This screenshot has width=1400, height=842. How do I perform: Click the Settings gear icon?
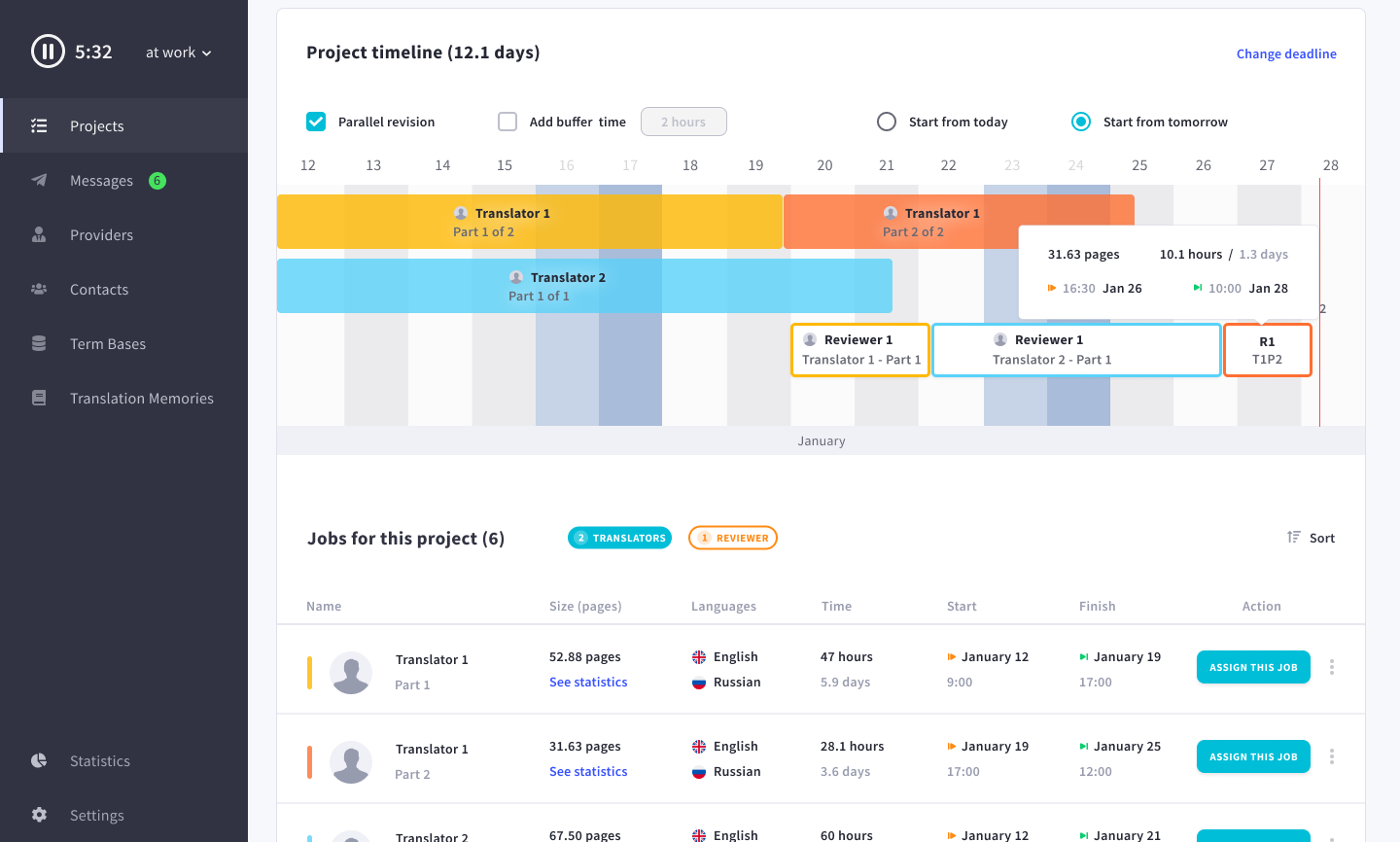39,815
